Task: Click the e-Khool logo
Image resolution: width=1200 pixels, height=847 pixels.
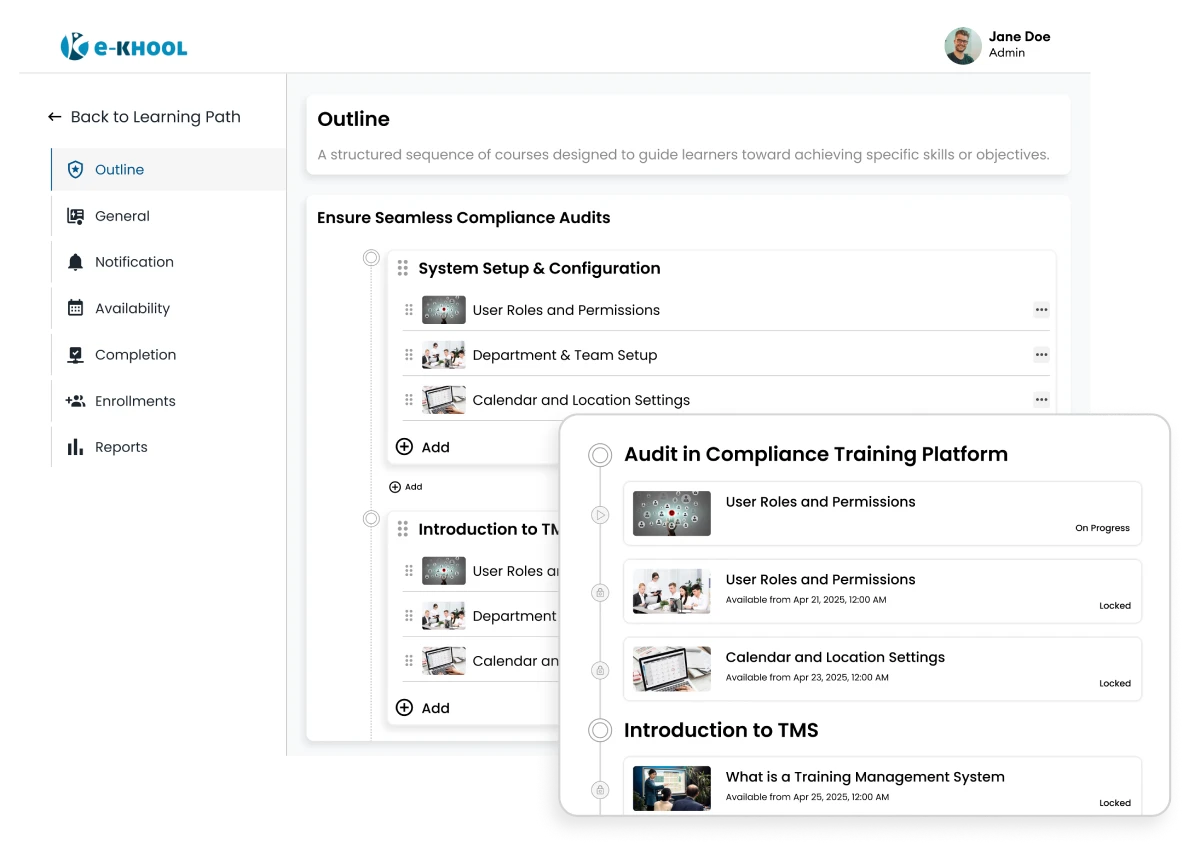Action: click(124, 46)
